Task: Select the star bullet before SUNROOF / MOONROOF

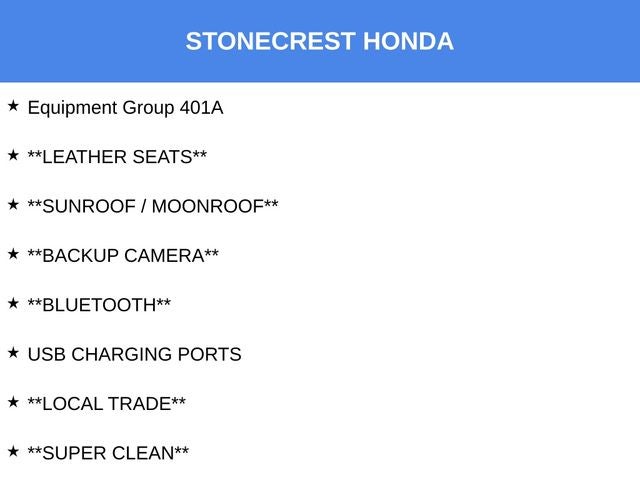Action: point(13,204)
